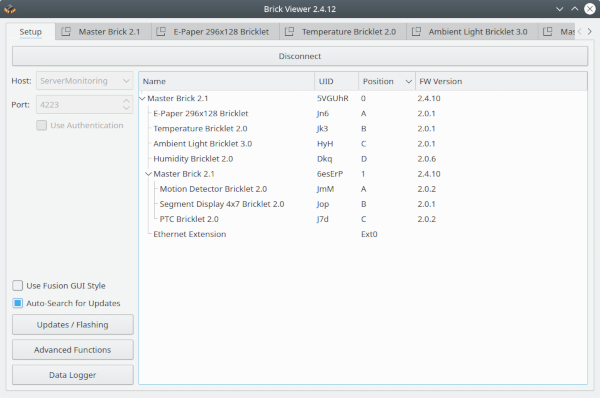The width and height of the screenshot is (600, 398).
Task: Decrease the Port value with the down arrow
Action: coord(126,108)
